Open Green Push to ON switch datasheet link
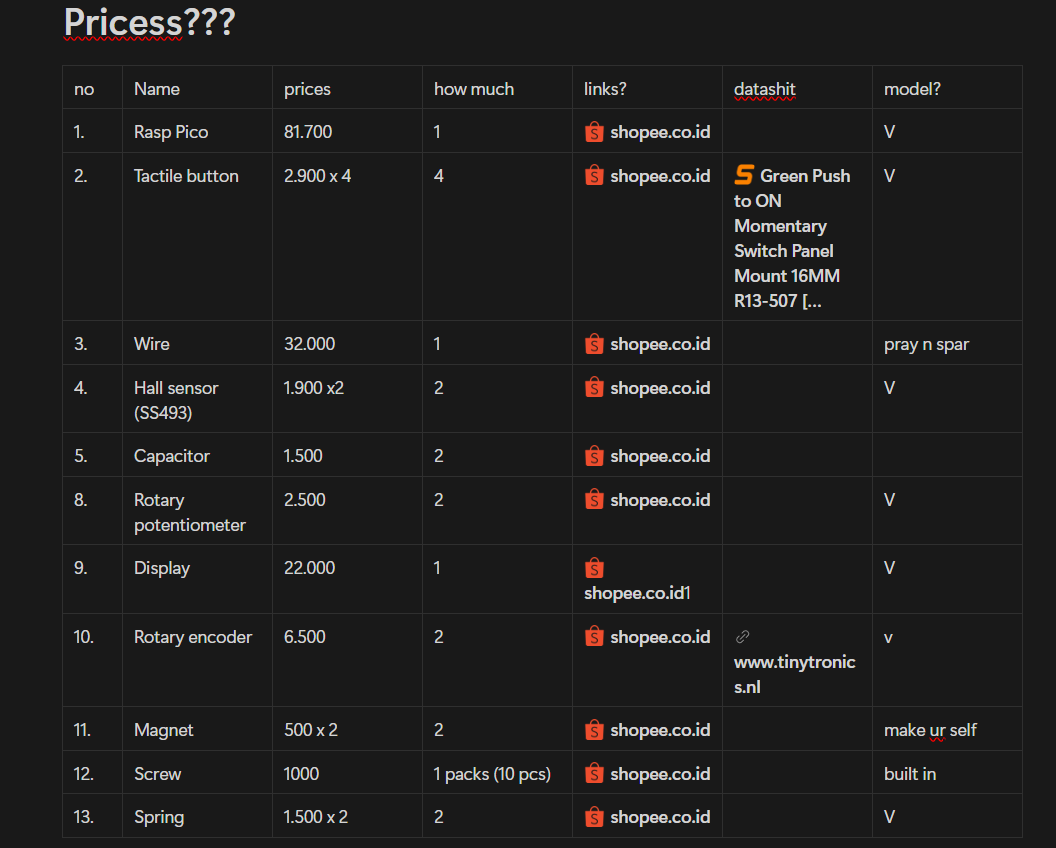The height and width of the screenshot is (848, 1056). [790, 238]
